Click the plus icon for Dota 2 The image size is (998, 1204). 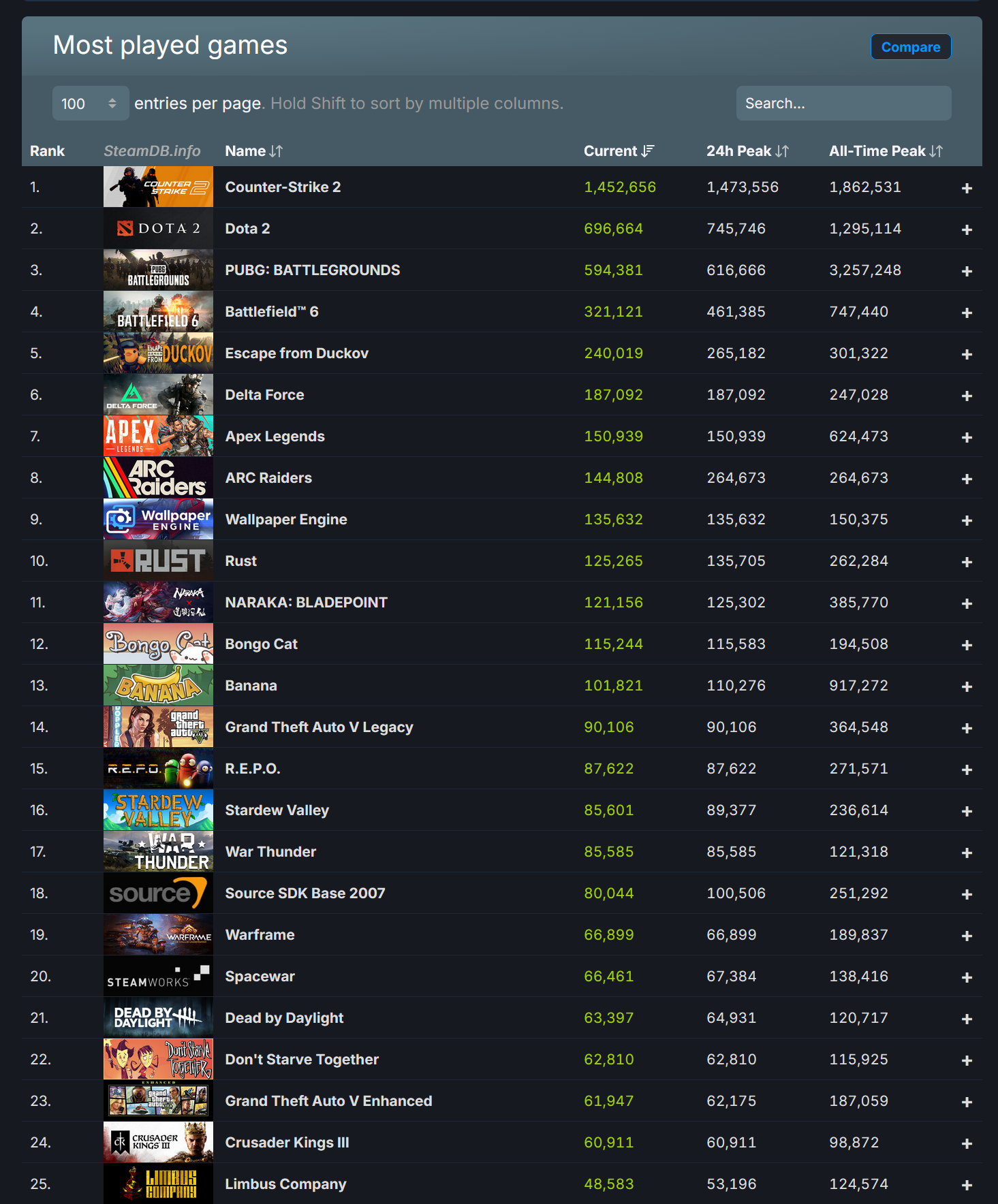(967, 229)
